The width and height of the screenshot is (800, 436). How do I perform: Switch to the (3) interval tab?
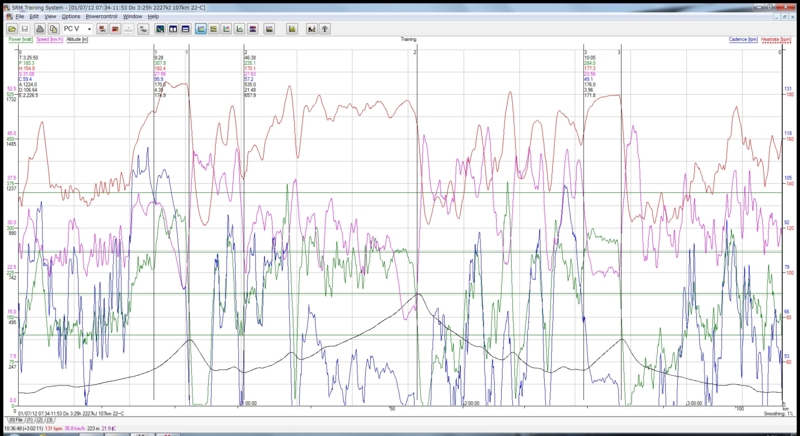click(50, 420)
